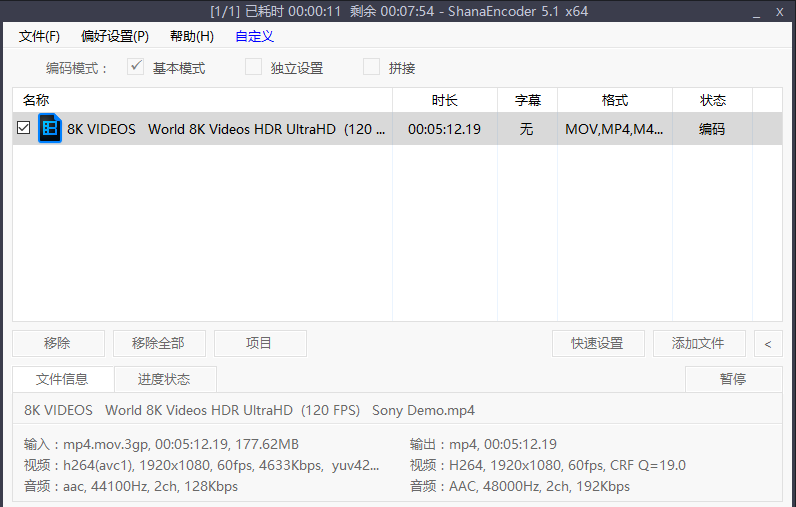The height and width of the screenshot is (507, 796).
Task: Click the 状态 column header
Action: click(x=712, y=100)
